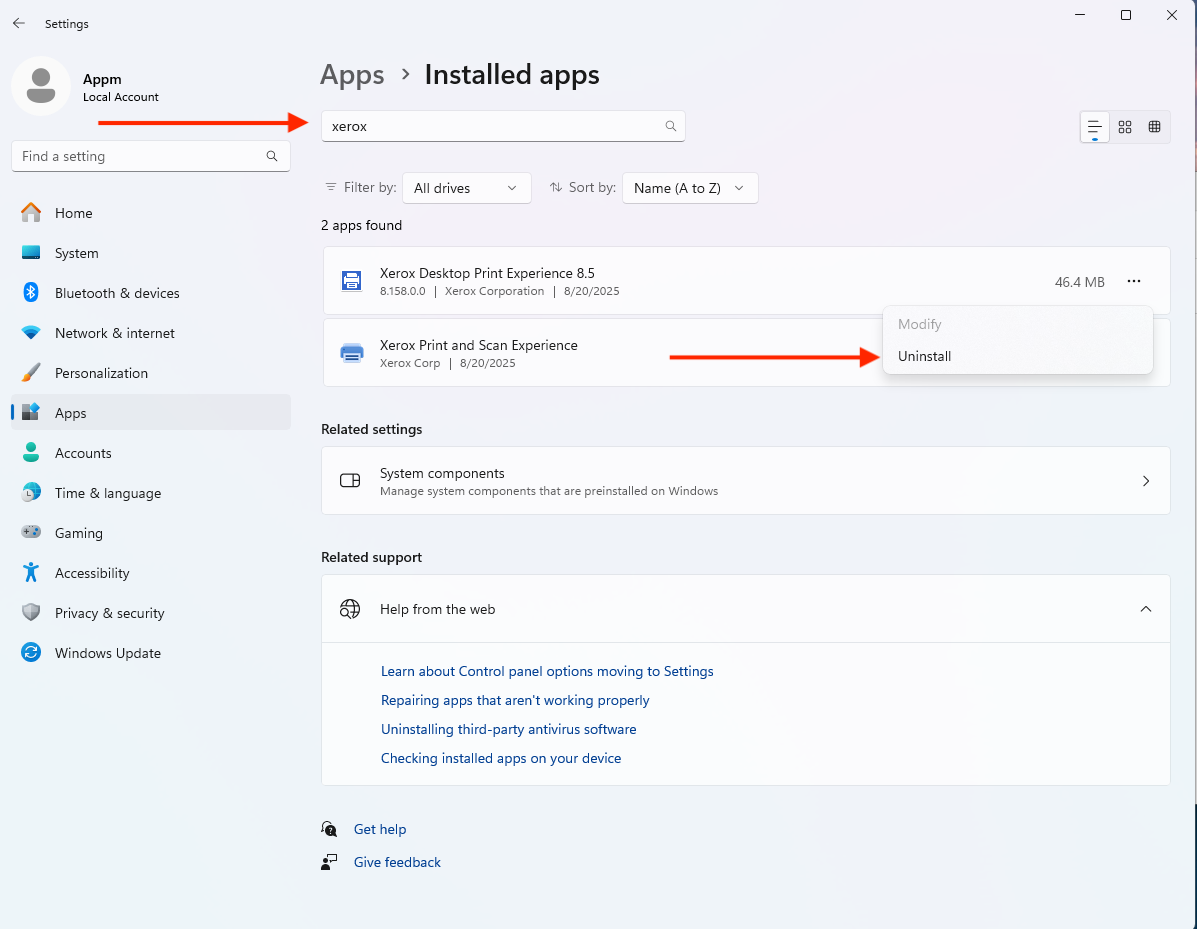This screenshot has height=929, width=1197.
Task: Go to Network & internet in sidebar
Action: click(x=114, y=333)
